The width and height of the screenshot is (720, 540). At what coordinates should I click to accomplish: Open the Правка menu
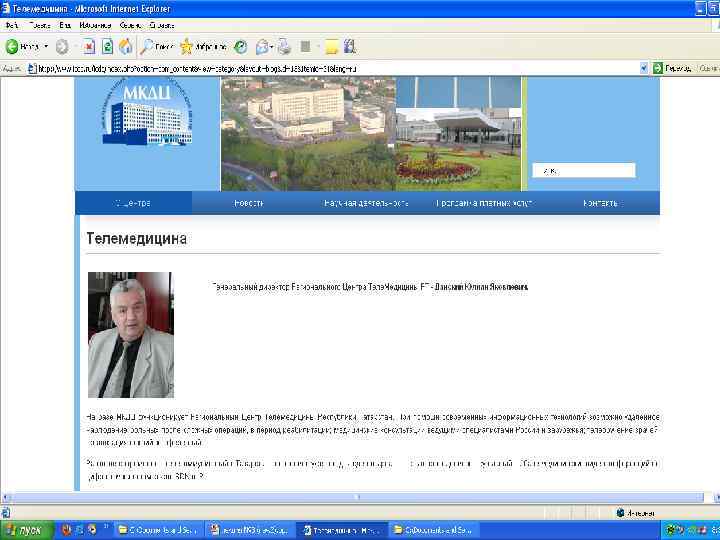(x=39, y=25)
